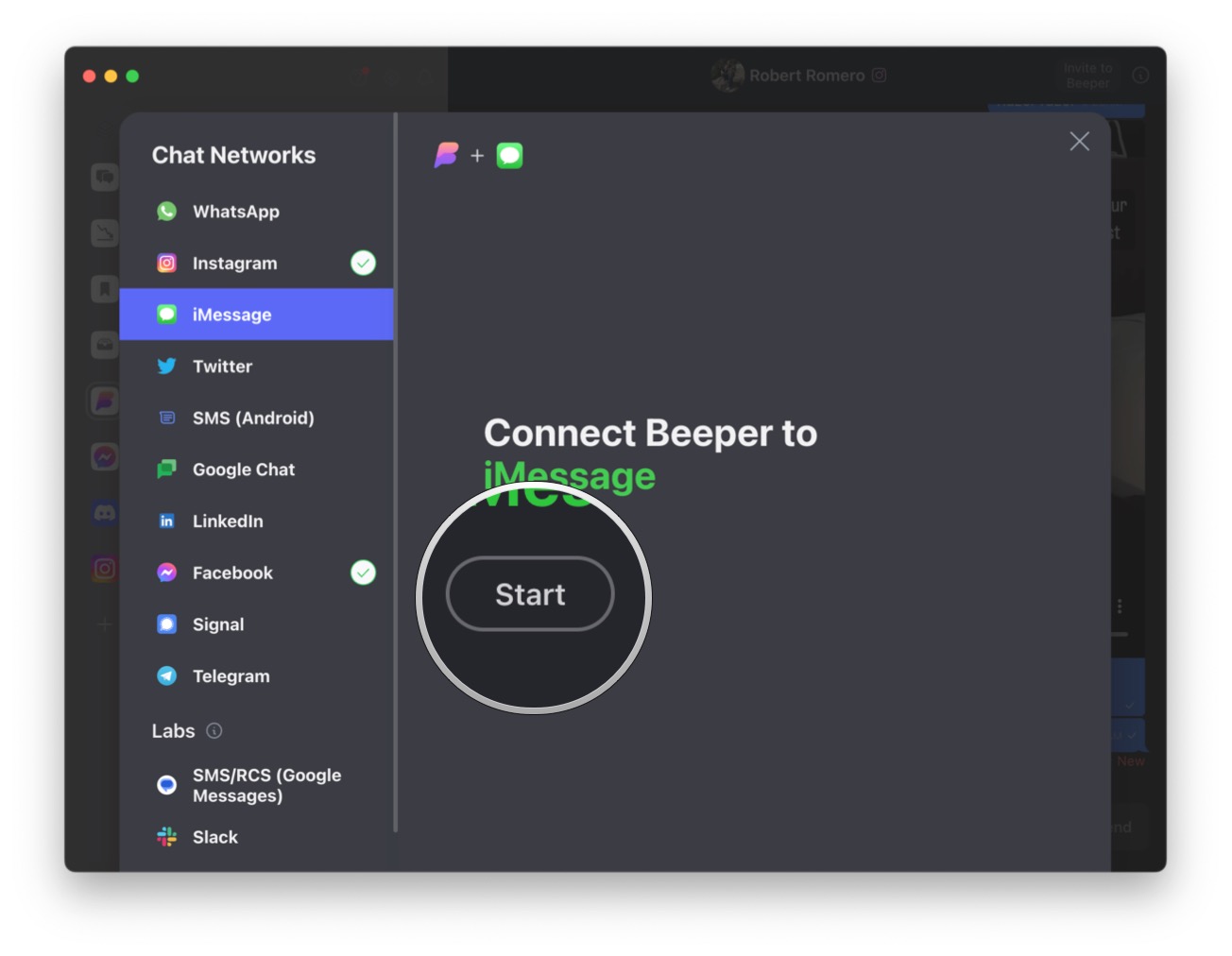
Task: Select Instagram in Chat Networks
Action: [256, 264]
